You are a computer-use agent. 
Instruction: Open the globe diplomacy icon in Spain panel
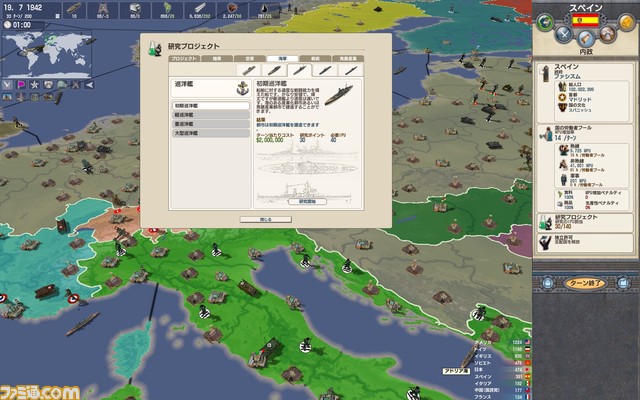click(544, 22)
